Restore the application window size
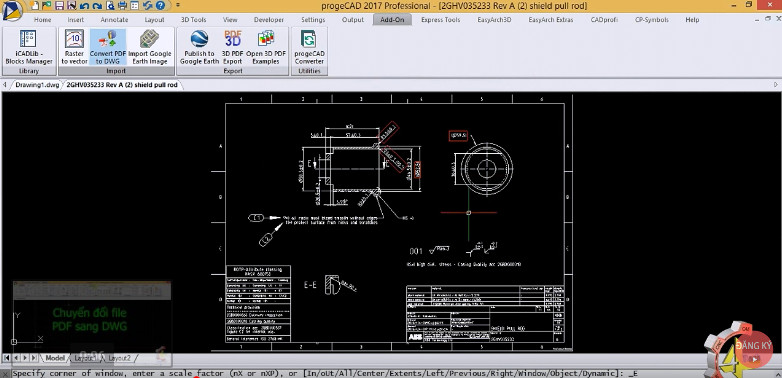The width and height of the screenshot is (782, 378). 749,4
